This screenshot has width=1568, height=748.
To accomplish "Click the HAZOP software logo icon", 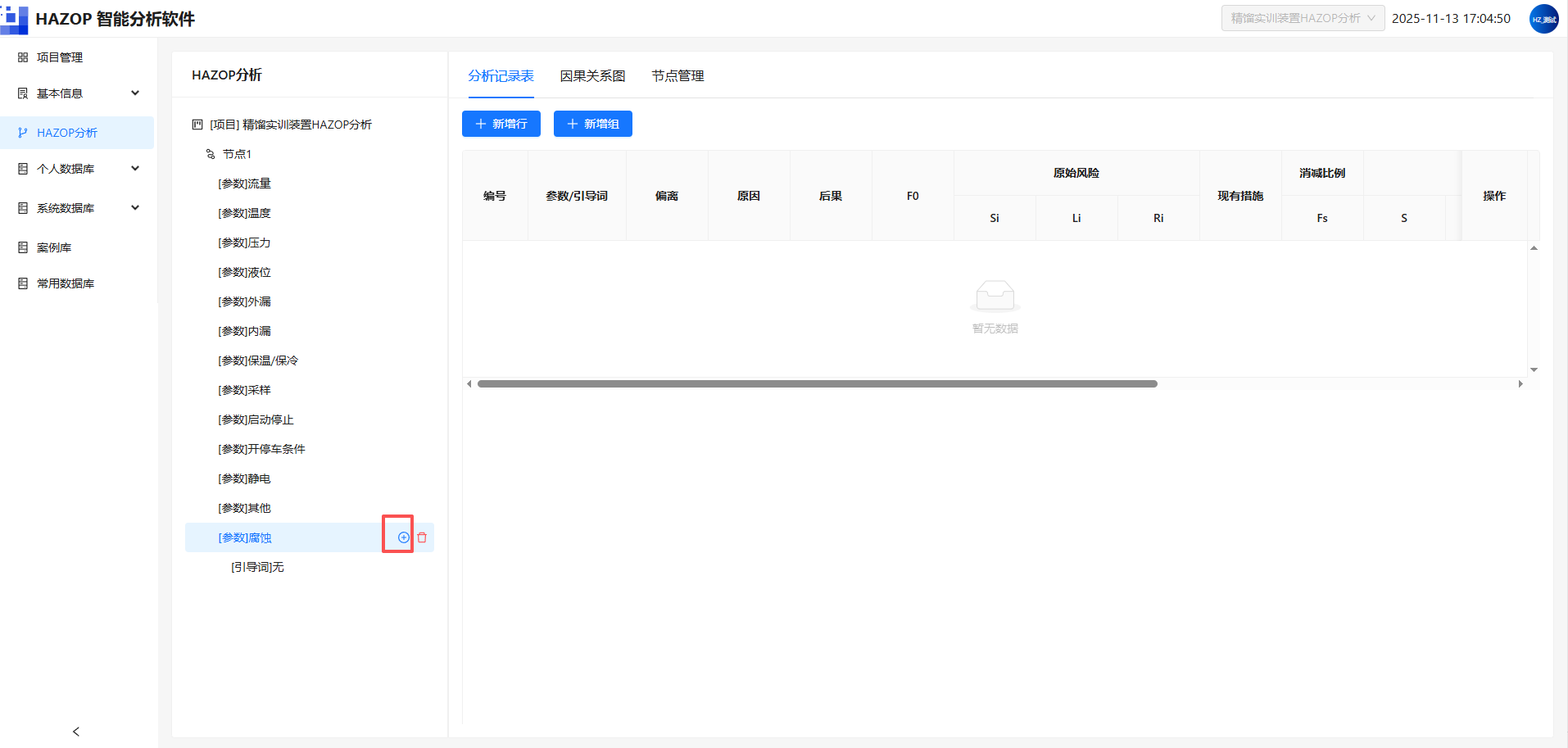I will pos(15,19).
